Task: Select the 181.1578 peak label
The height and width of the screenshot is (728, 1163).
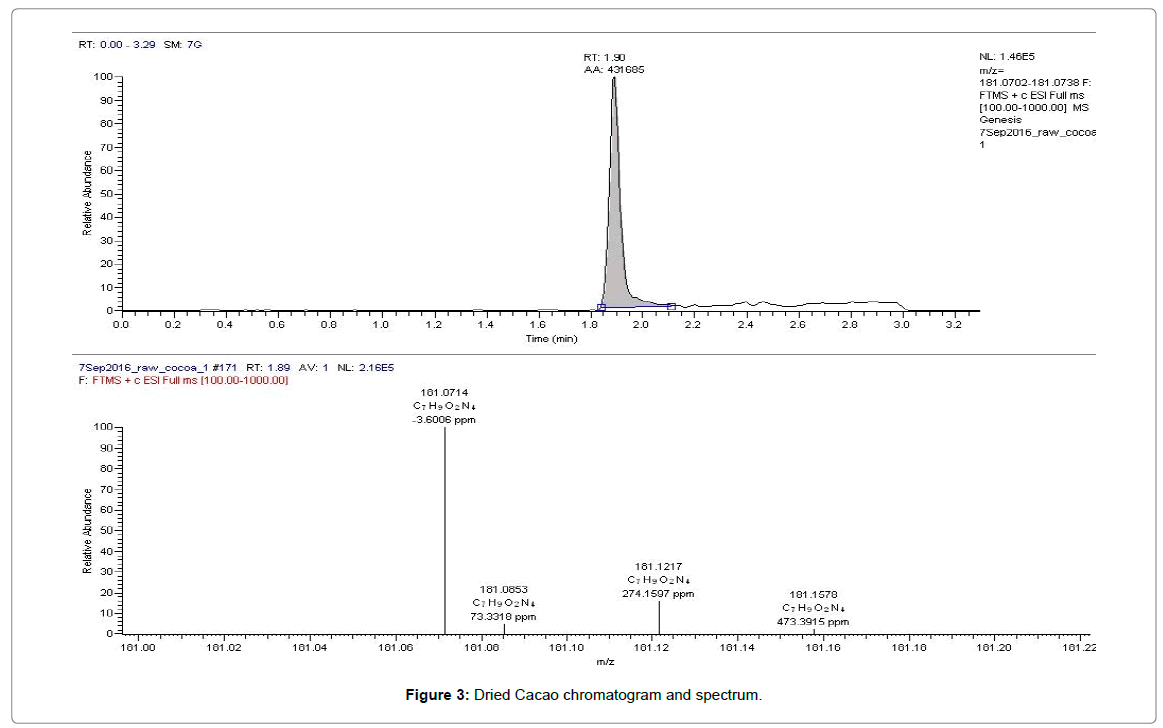Action: (813, 595)
